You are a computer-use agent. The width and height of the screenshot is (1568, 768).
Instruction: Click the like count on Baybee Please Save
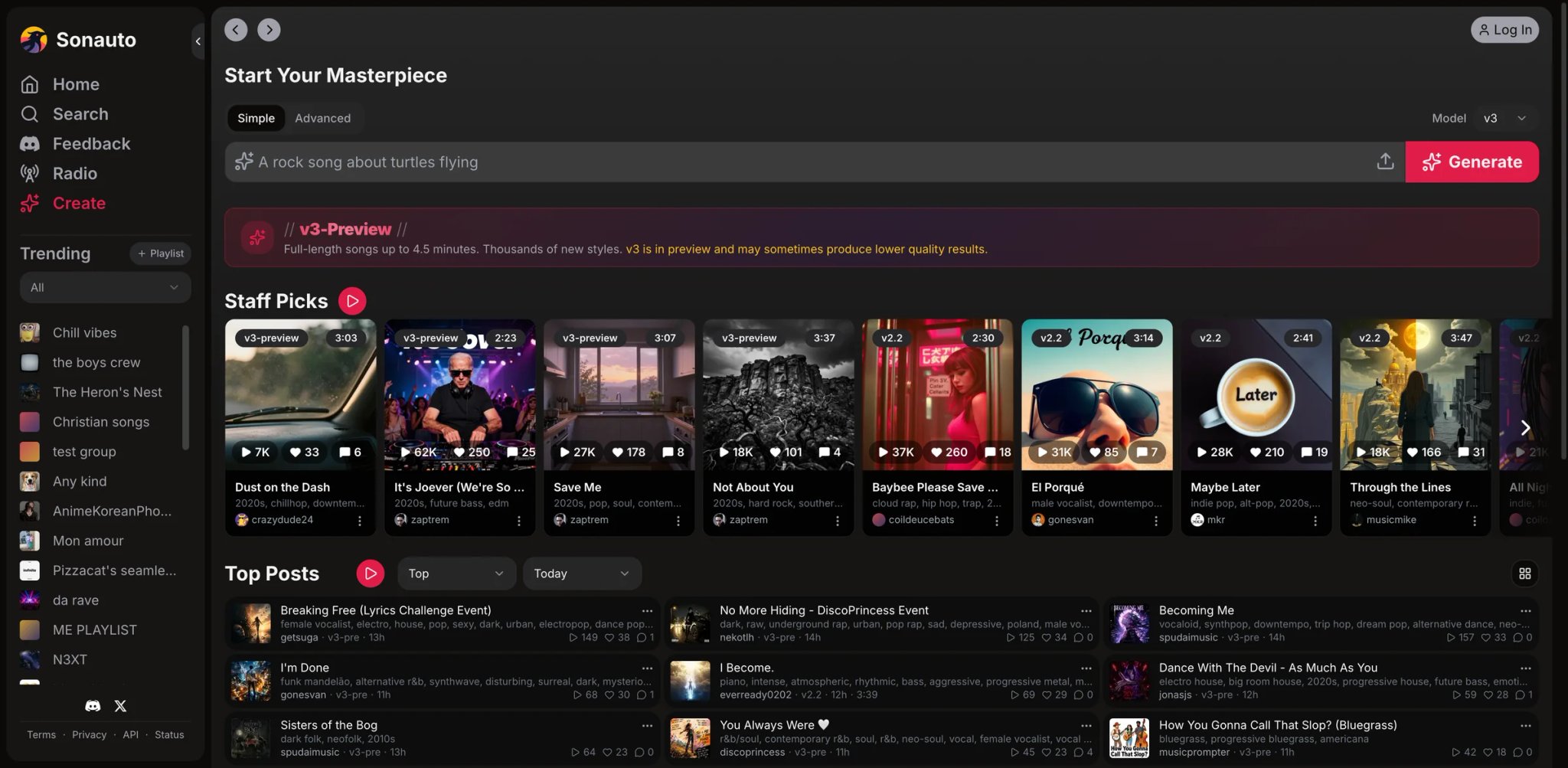949,452
